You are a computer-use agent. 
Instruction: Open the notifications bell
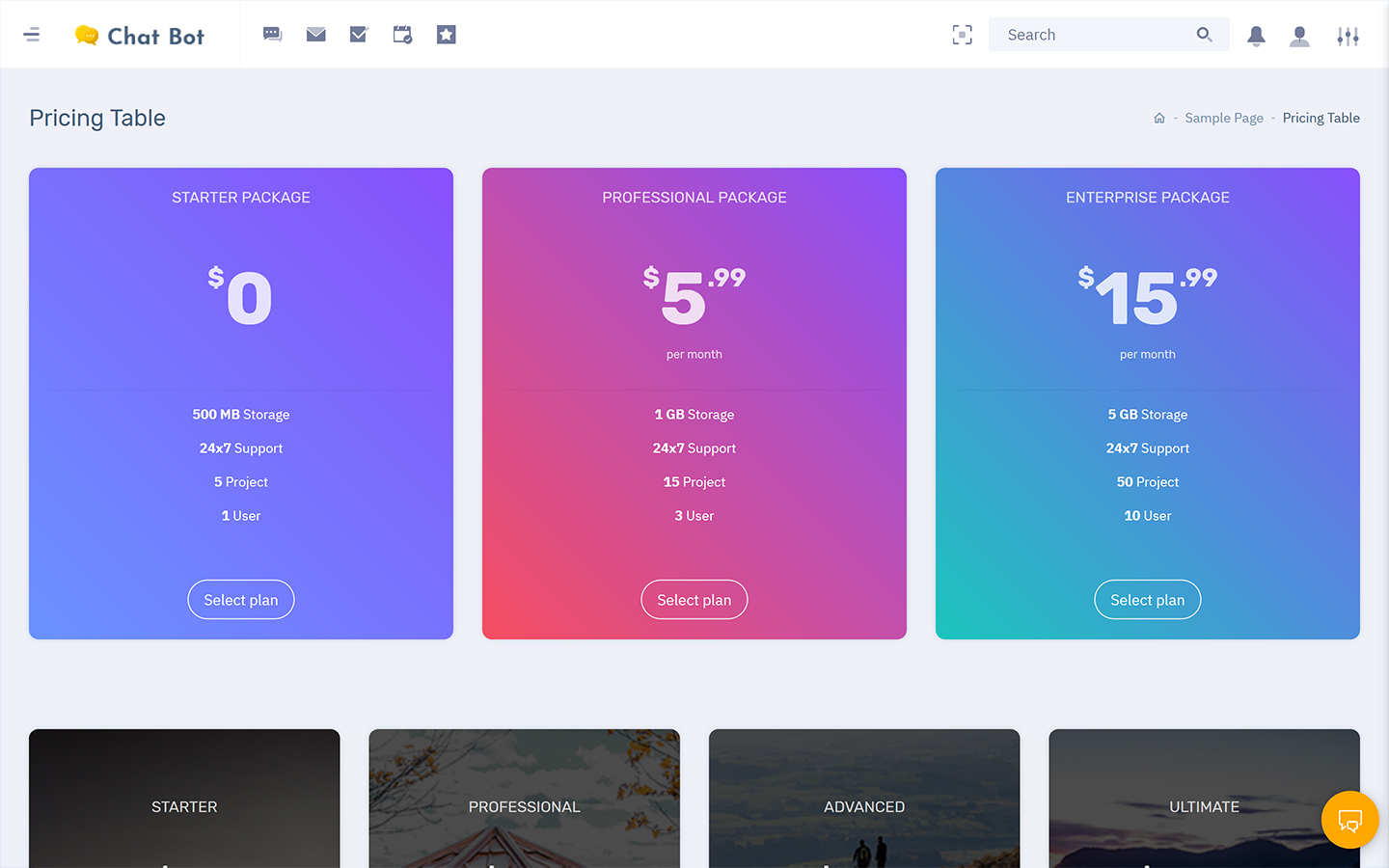1256,36
